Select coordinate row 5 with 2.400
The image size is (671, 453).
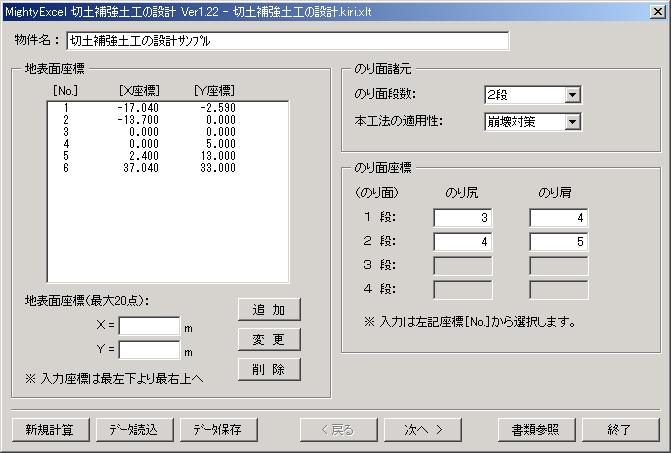[167, 156]
